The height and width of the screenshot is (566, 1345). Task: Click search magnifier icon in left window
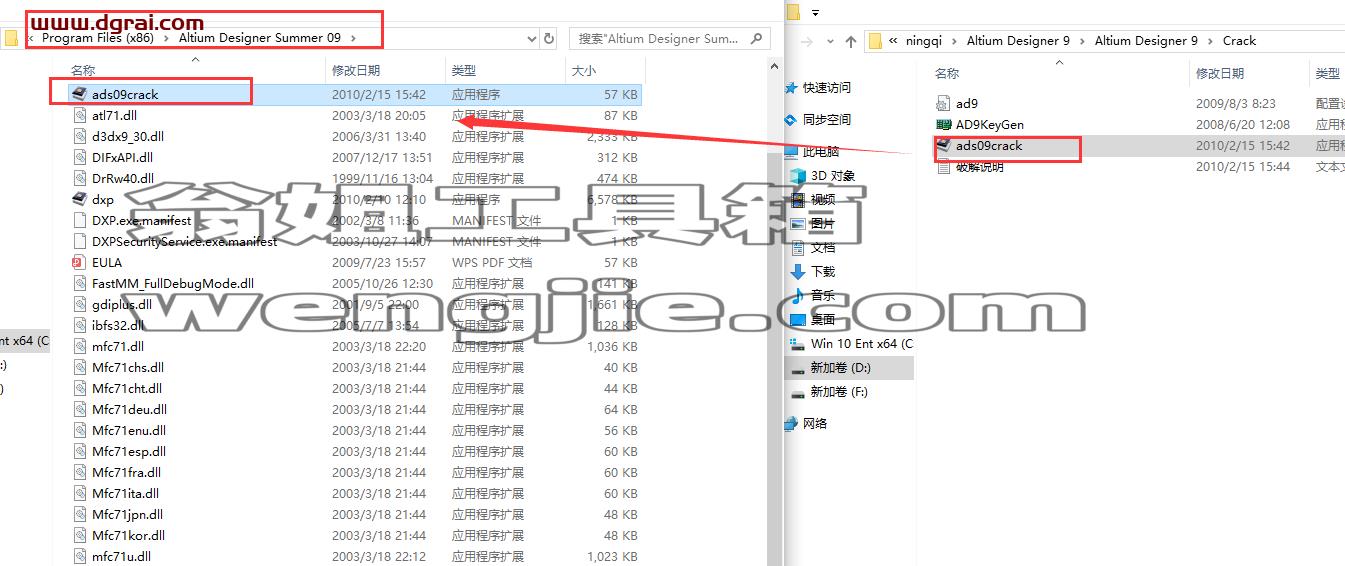click(x=756, y=38)
